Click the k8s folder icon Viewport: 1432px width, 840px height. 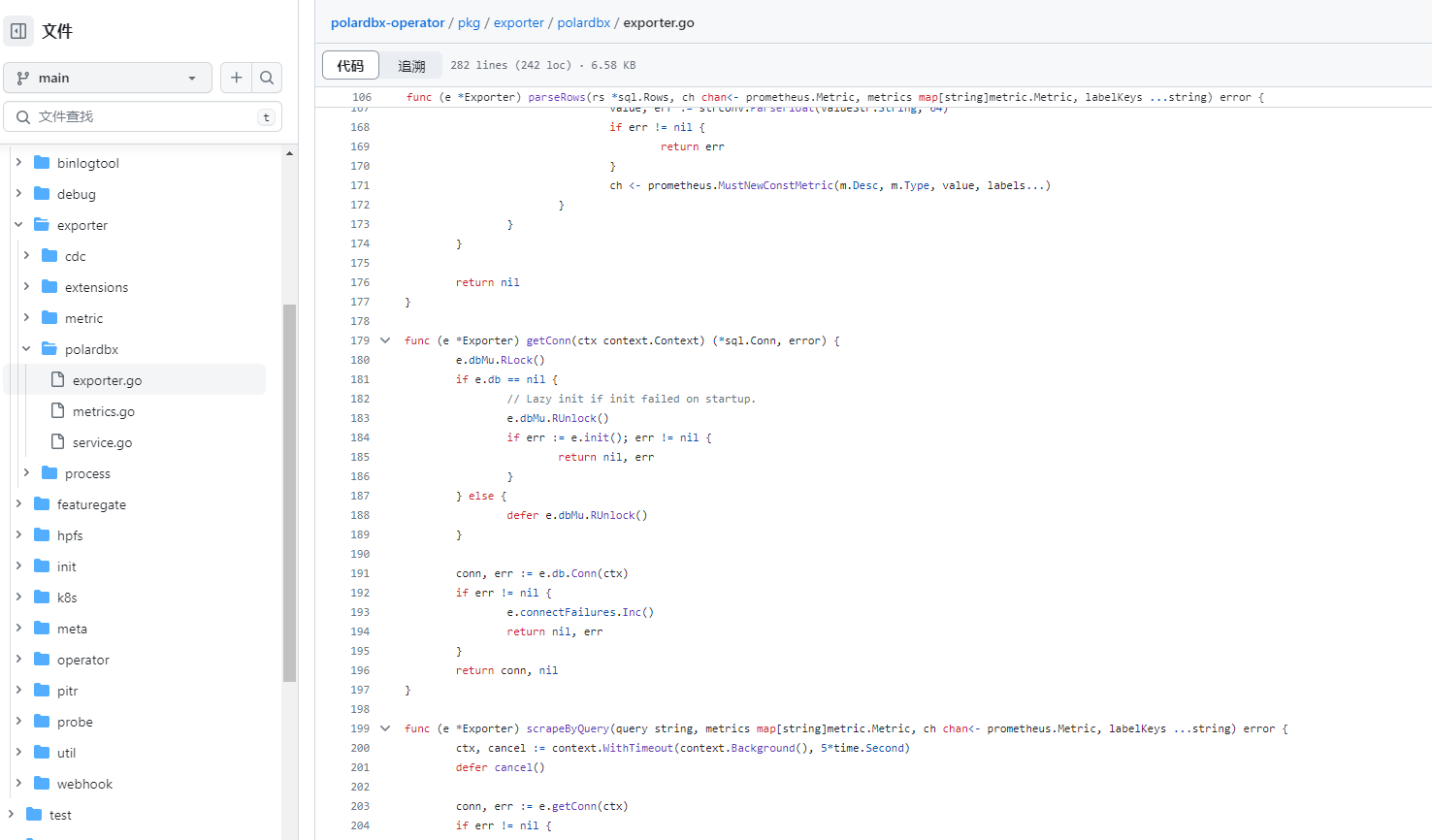42,598
